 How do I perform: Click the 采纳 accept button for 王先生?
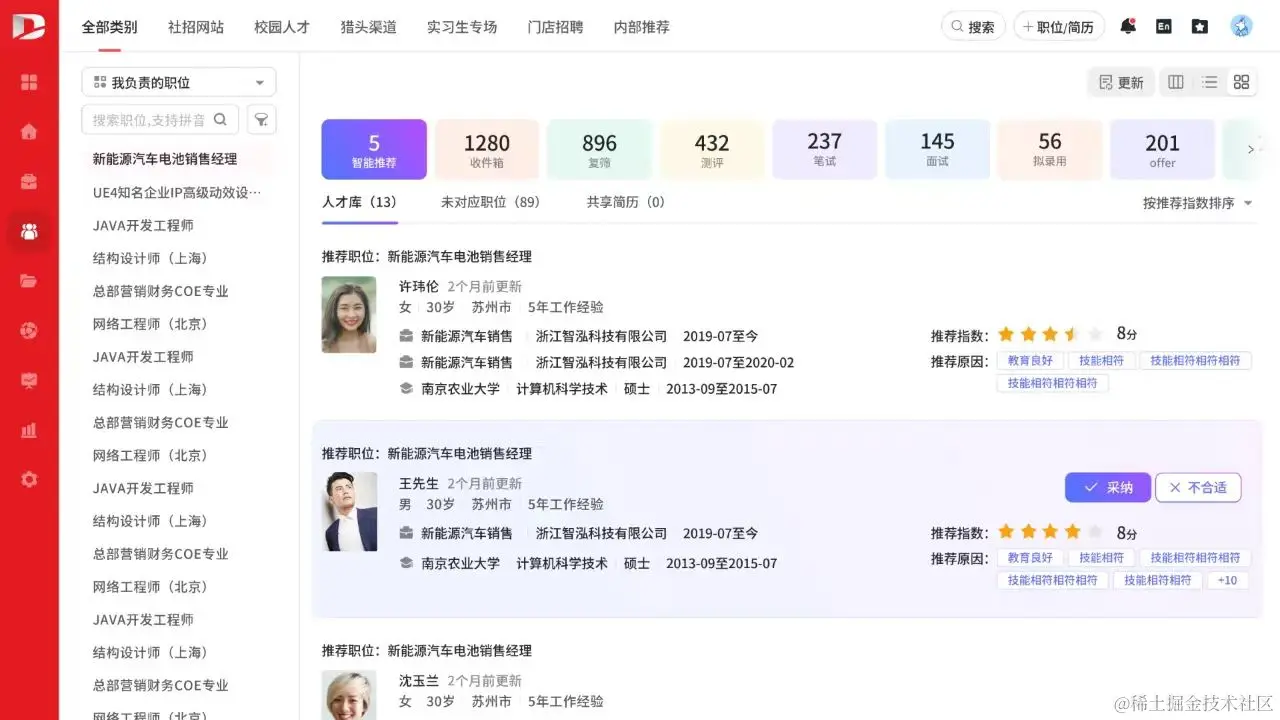click(1107, 487)
